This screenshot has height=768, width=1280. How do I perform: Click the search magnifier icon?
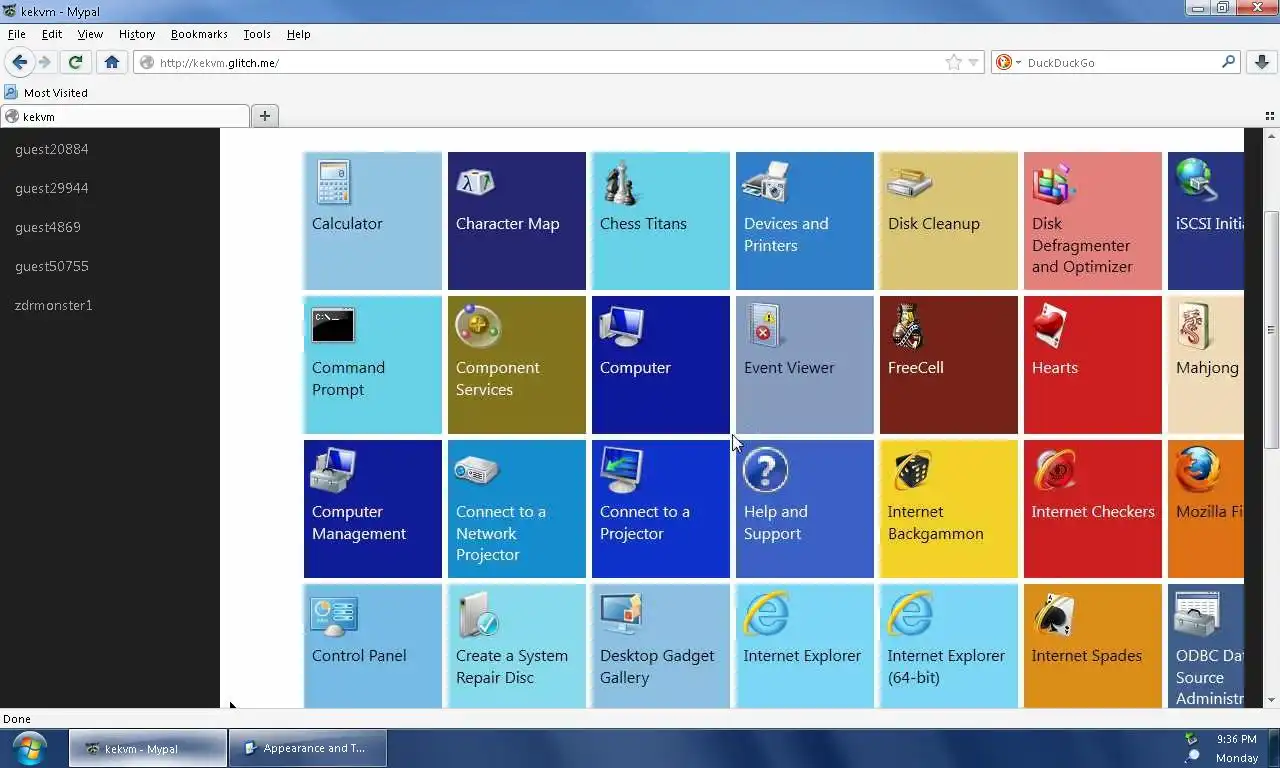1229,62
